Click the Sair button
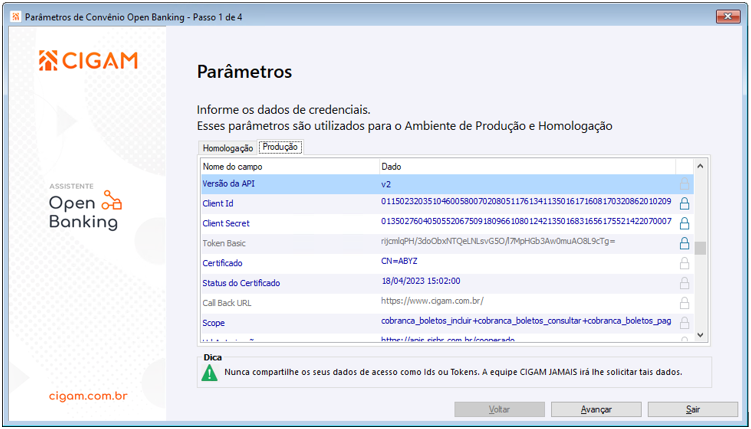The image size is (751, 429). (693, 410)
